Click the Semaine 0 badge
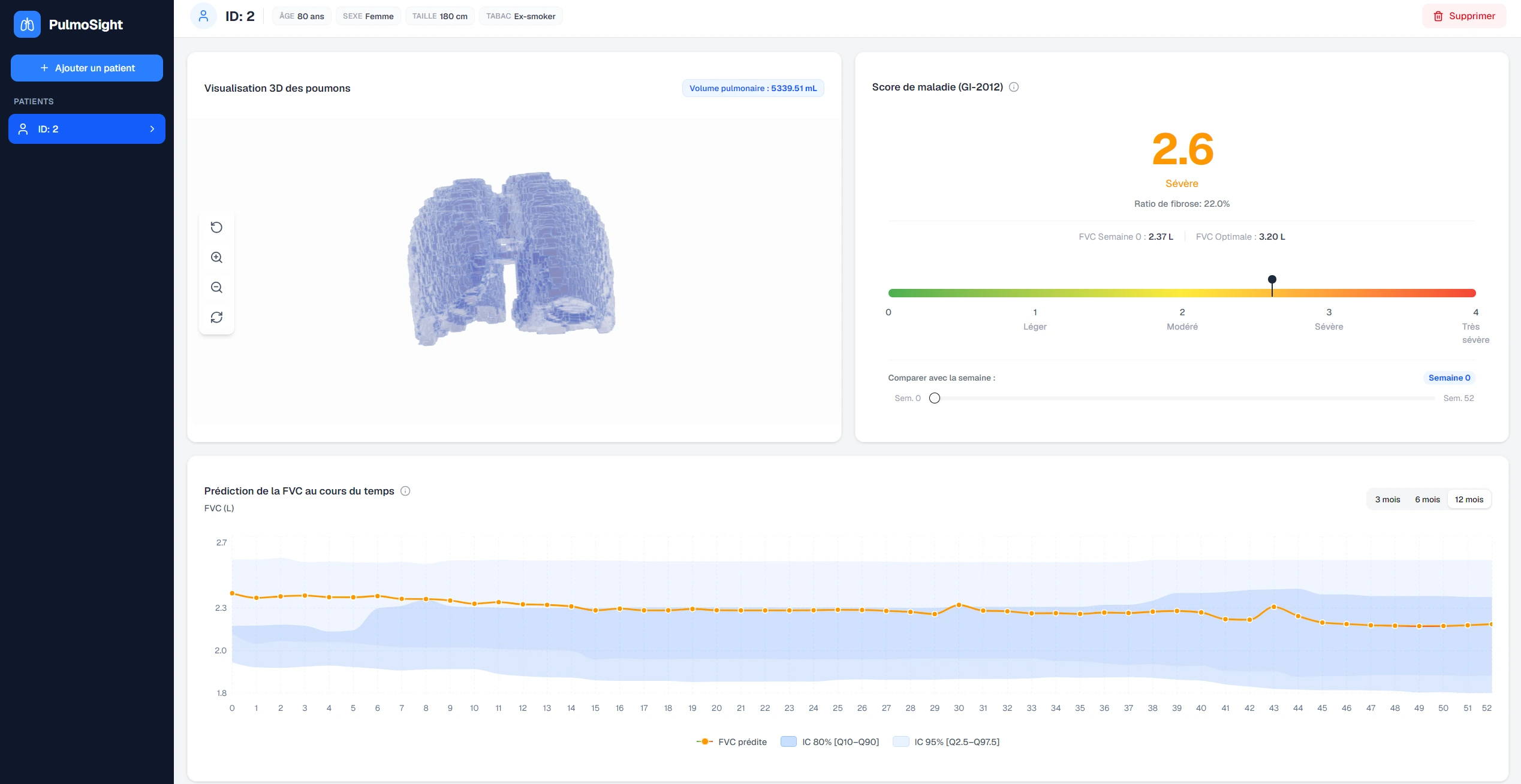 [1449, 378]
